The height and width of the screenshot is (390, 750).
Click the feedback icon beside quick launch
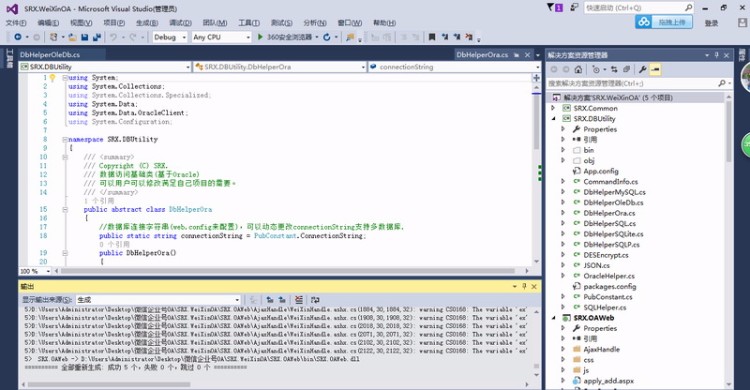pos(574,7)
